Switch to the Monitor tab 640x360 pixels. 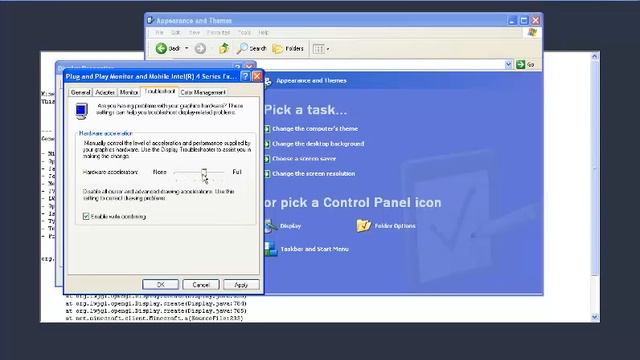[x=129, y=93]
